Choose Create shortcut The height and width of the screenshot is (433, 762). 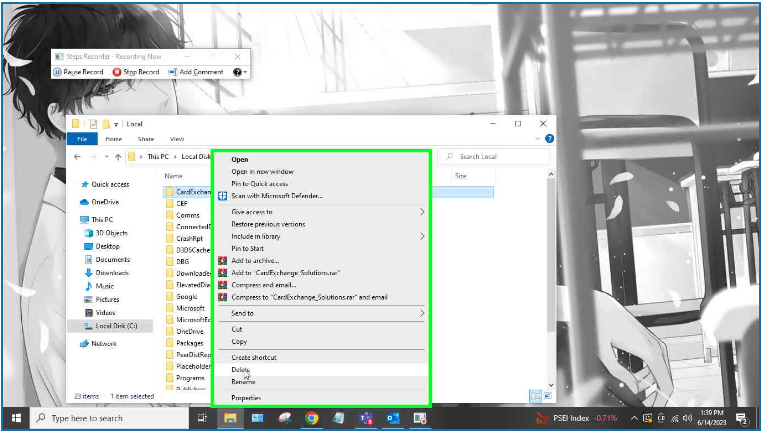pos(321,358)
